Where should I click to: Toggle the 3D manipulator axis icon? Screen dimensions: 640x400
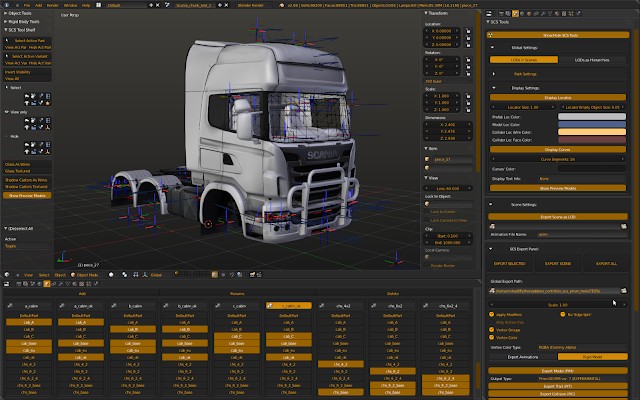144,275
